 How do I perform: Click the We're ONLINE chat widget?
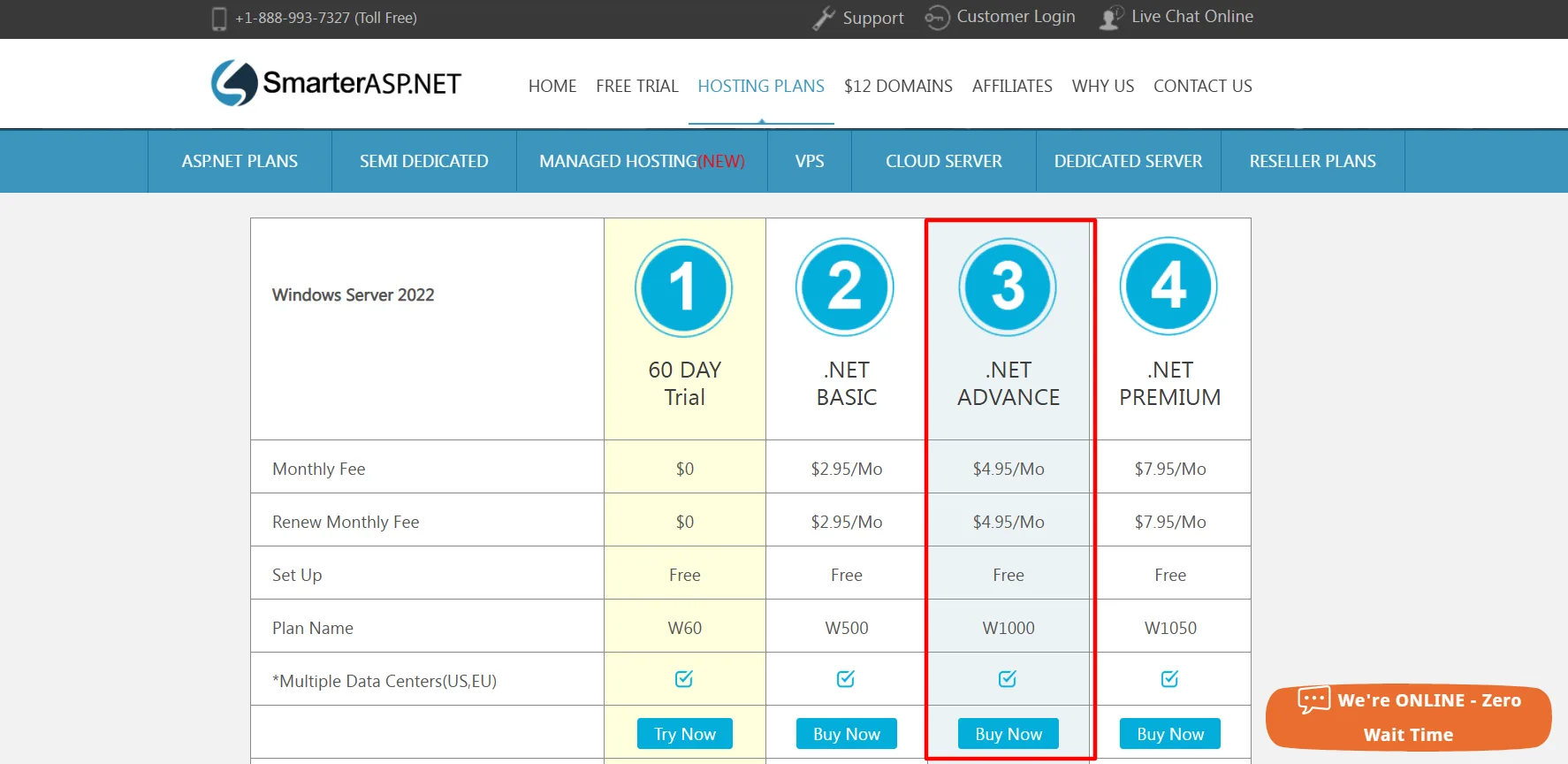pyautogui.click(x=1409, y=717)
